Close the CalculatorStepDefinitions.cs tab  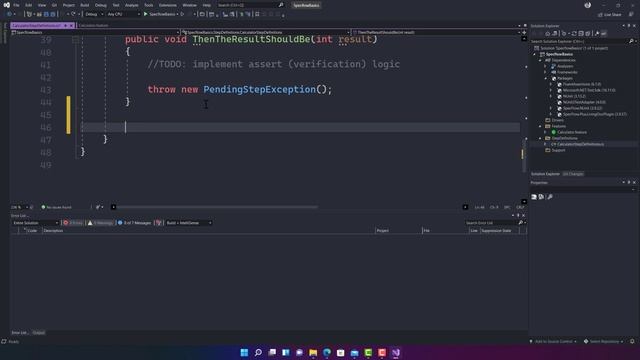click(71, 25)
